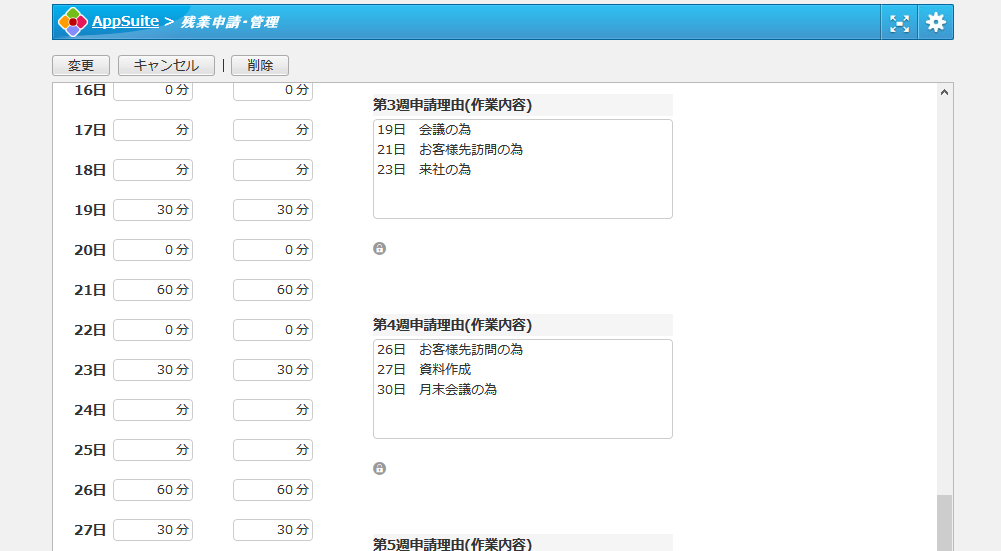Click second minutes field for 26日

[x=272, y=490]
